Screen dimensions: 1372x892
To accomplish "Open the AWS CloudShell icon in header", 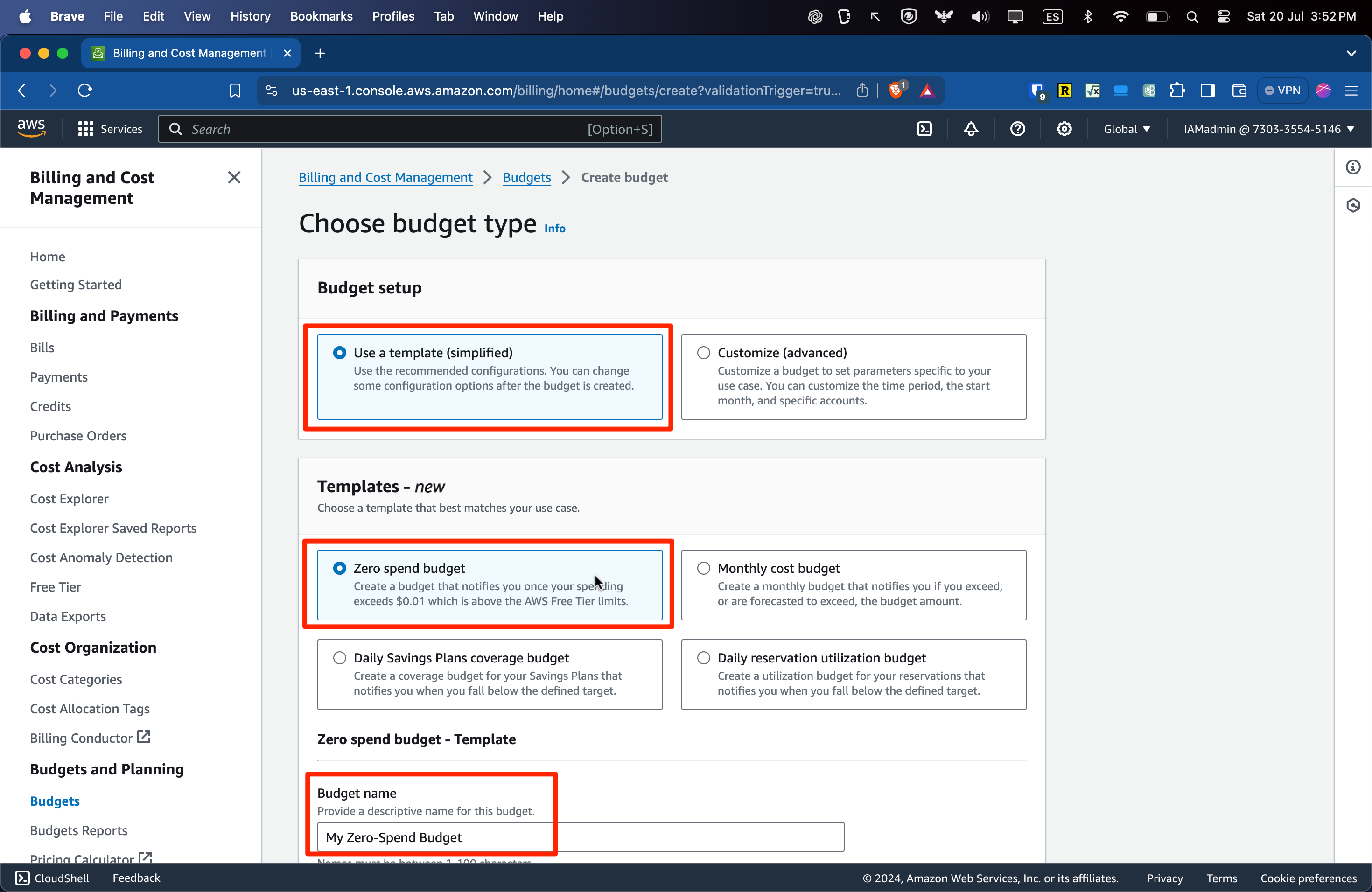I will (x=924, y=129).
